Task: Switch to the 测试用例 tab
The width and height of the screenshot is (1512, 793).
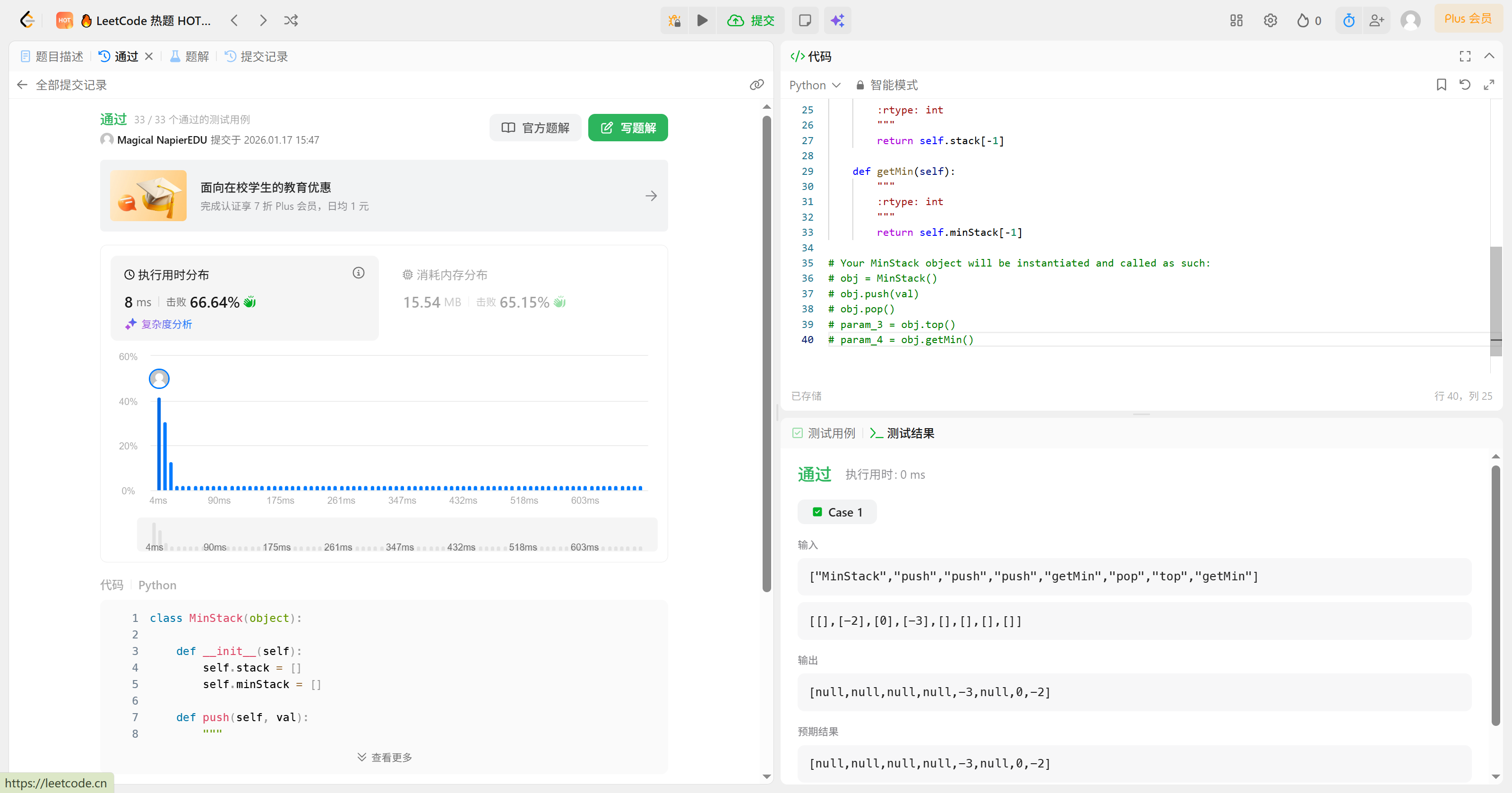Action: (x=824, y=433)
